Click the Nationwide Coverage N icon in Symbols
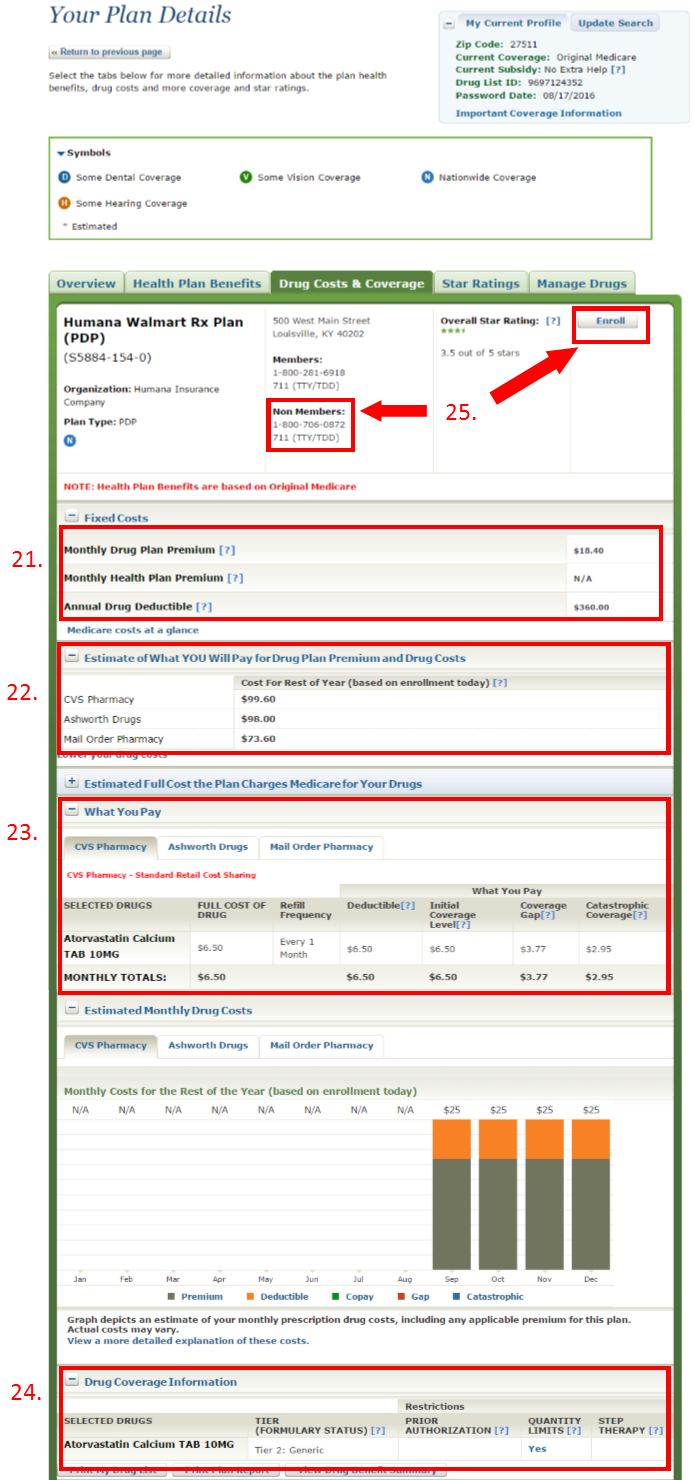This screenshot has height=1480, width=694. (x=428, y=177)
